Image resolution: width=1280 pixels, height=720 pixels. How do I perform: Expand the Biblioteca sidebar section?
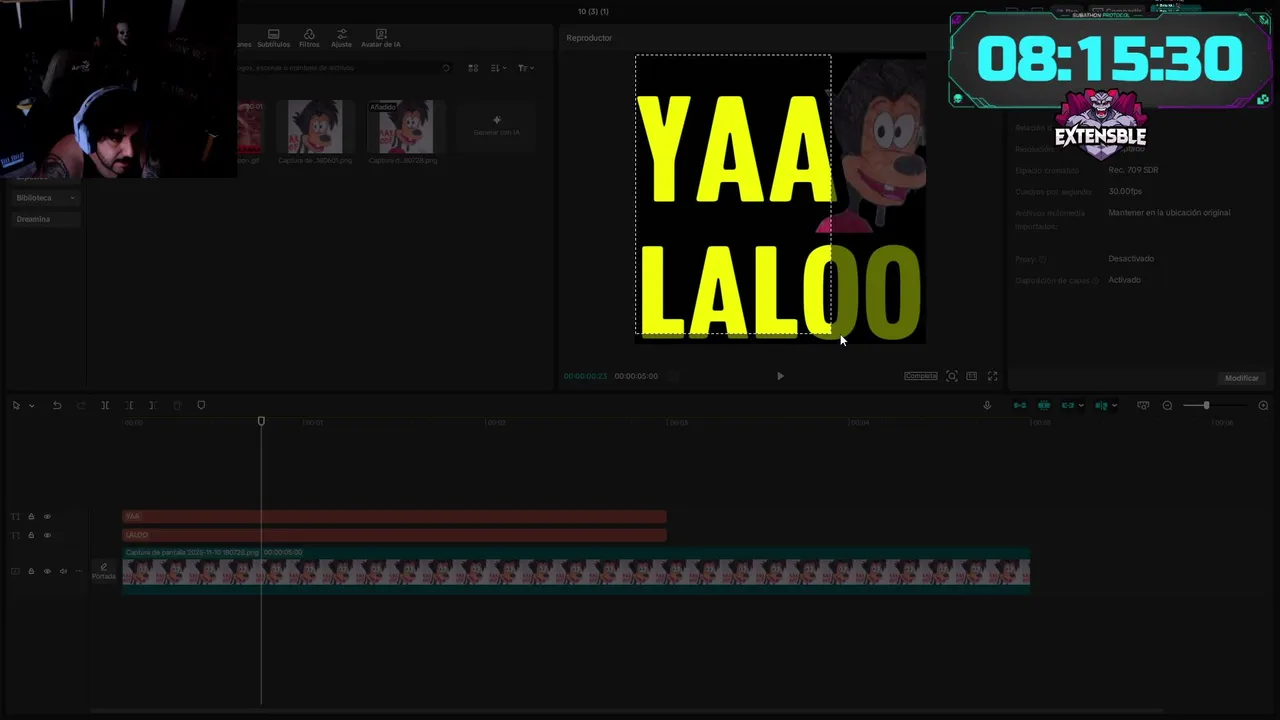pos(45,198)
